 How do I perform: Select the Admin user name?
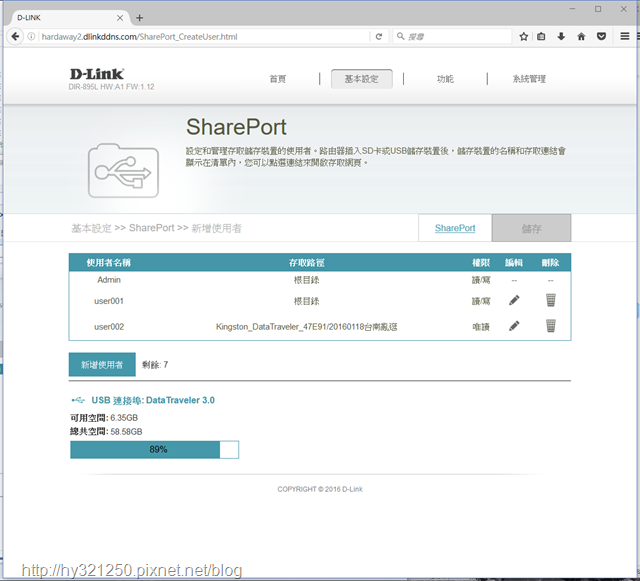click(109, 280)
